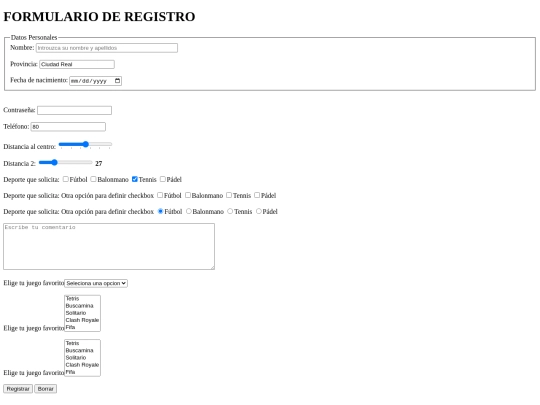Click the Borrar button
This screenshot has height=405, width=540.
tap(45, 389)
